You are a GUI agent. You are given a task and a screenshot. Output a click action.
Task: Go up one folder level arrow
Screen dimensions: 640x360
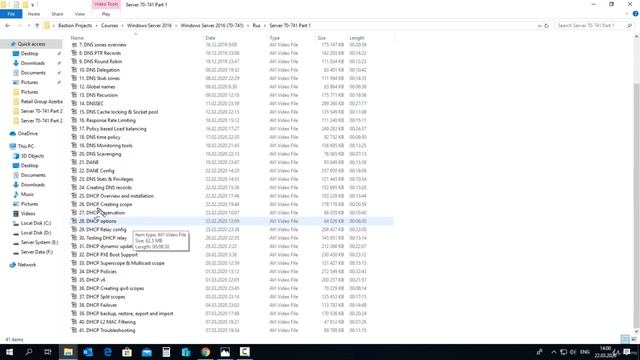point(37,25)
